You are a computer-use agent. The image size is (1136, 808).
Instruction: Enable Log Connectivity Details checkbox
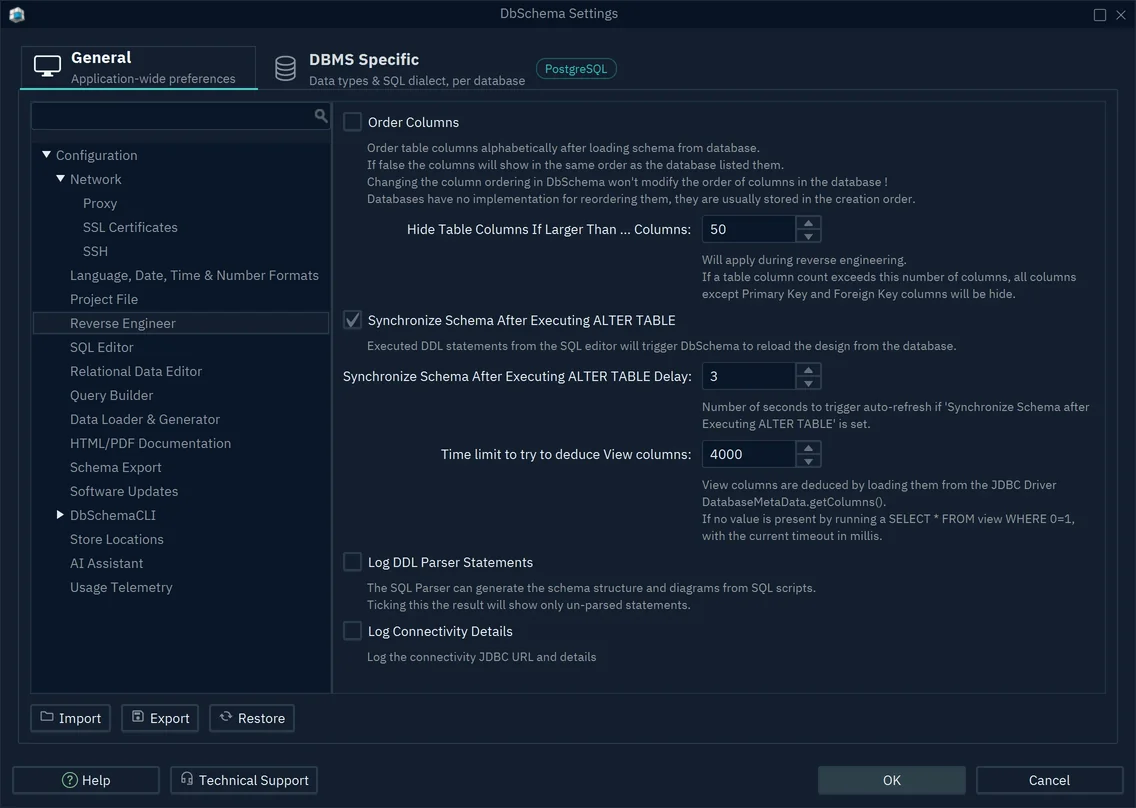click(352, 630)
